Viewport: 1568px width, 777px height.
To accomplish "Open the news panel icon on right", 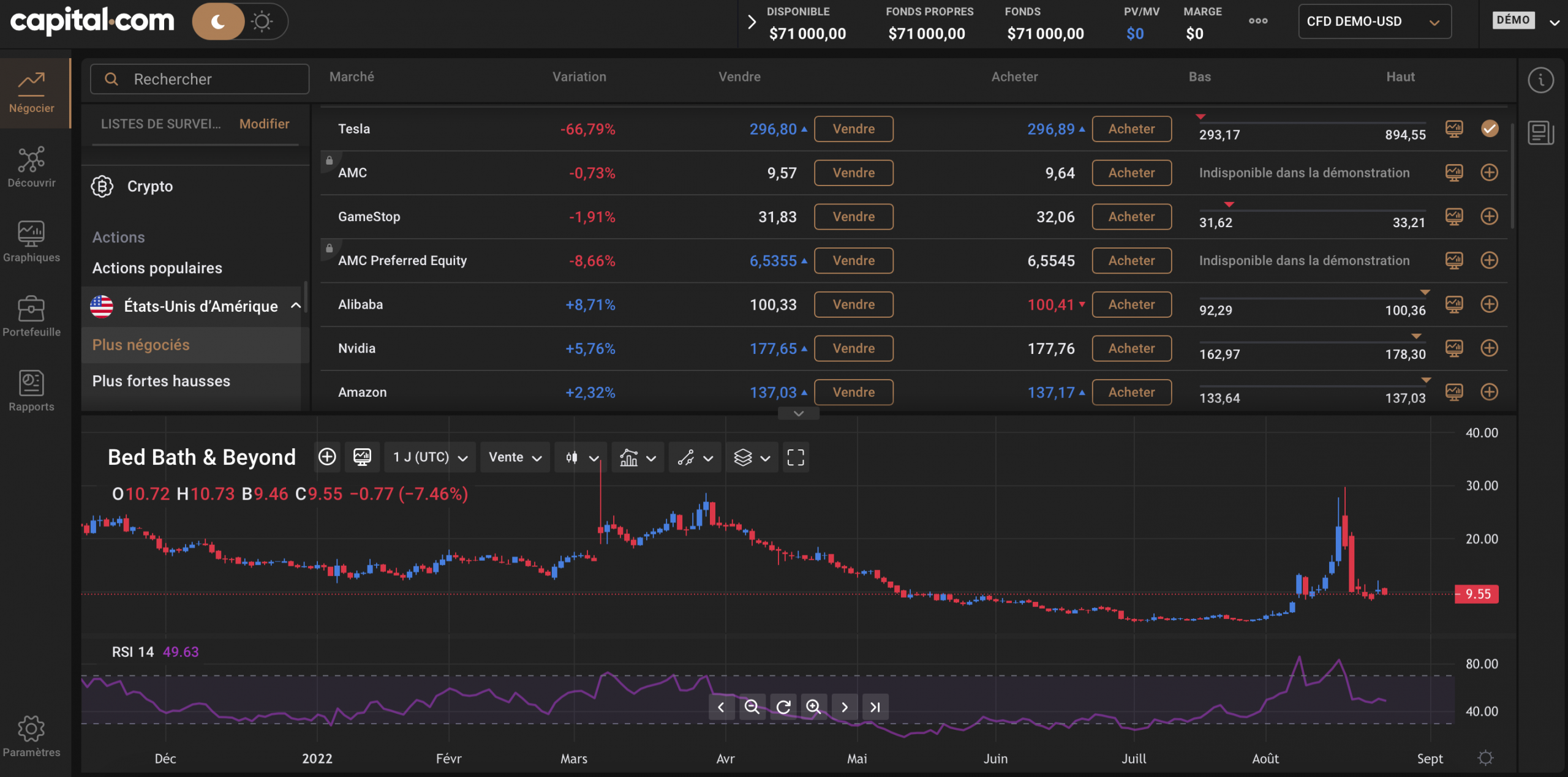I will pyautogui.click(x=1540, y=132).
